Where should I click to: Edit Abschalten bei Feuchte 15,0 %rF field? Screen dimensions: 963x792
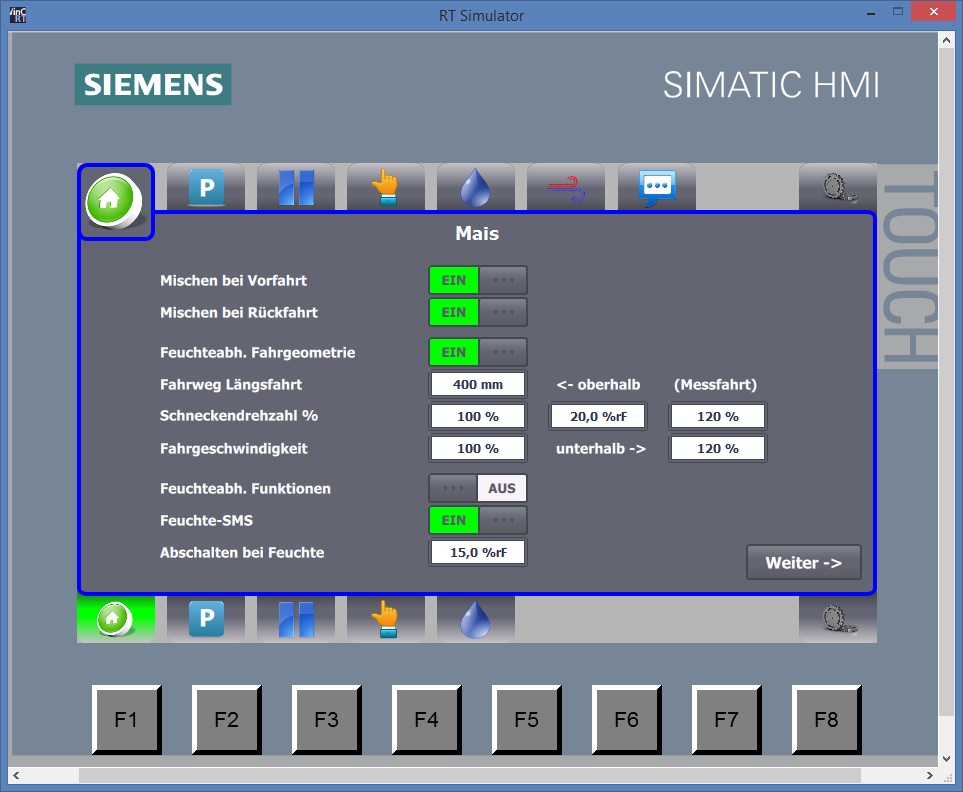click(x=477, y=553)
